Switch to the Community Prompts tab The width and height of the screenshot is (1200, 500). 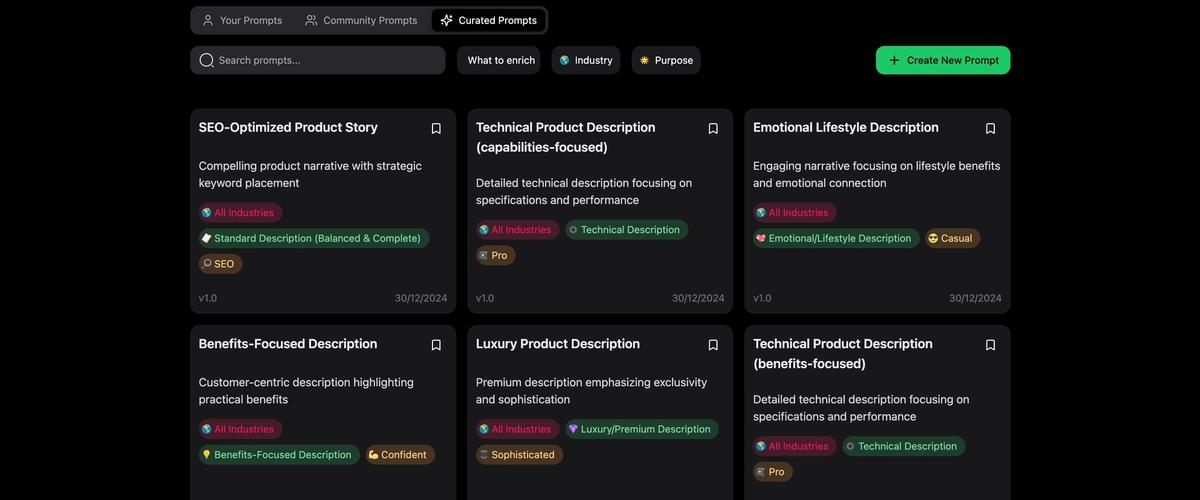tap(361, 20)
